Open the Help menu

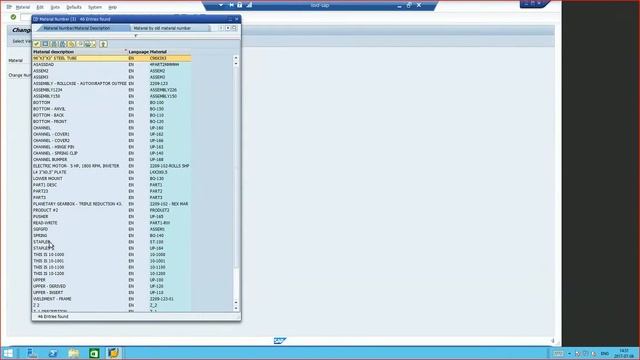(x=112, y=7)
